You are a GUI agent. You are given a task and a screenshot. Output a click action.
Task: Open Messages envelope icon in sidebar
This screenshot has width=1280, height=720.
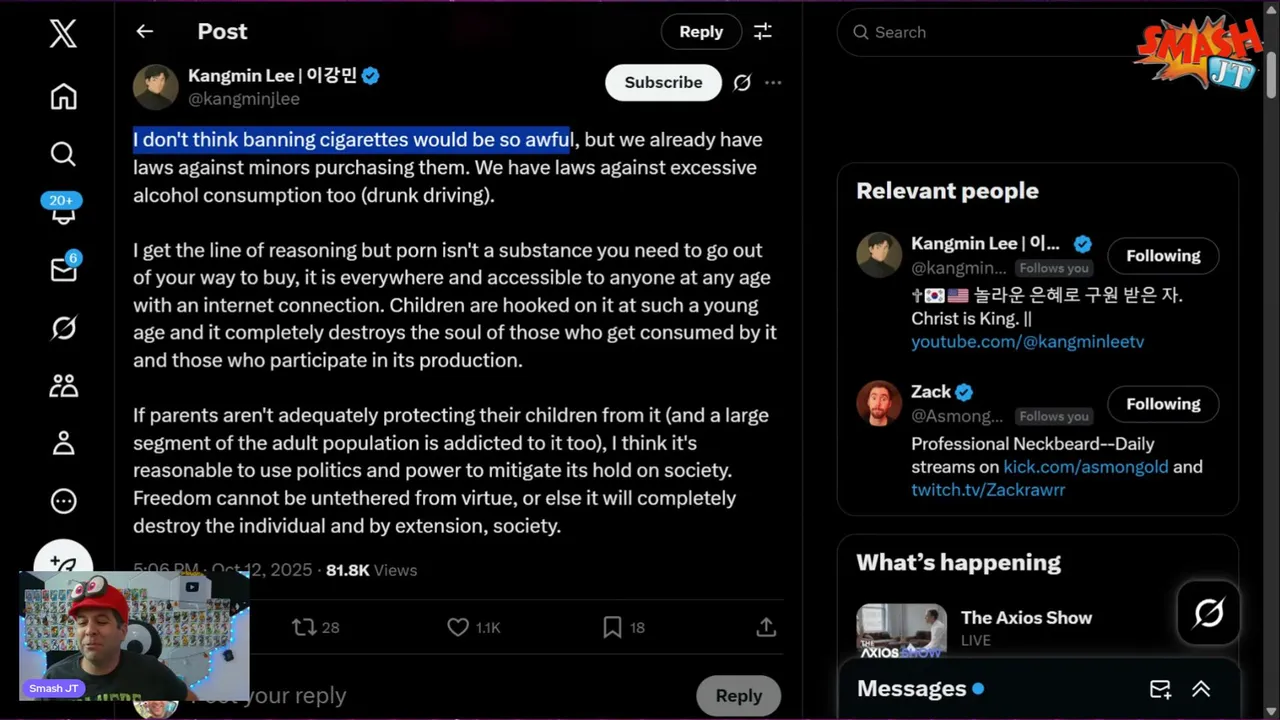point(63,269)
